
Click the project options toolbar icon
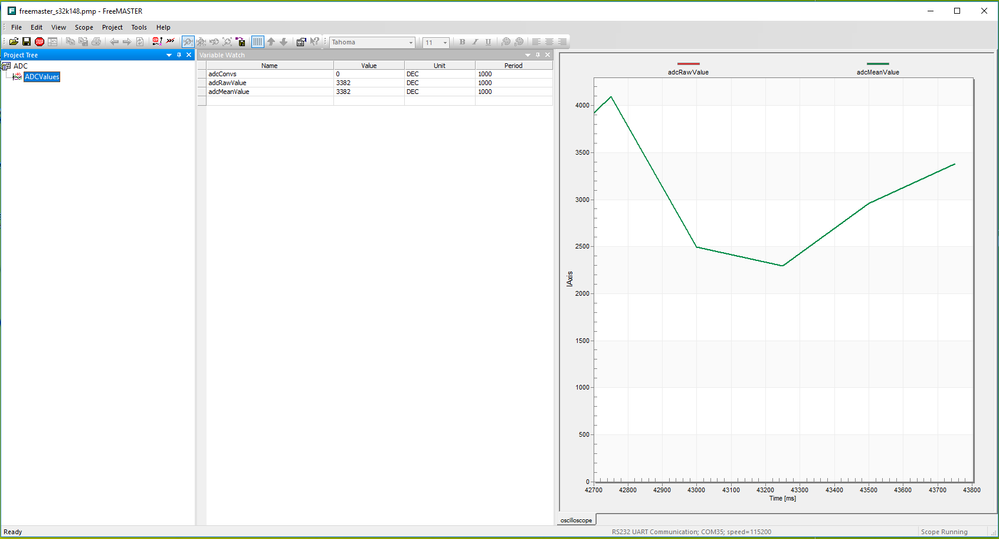(301, 42)
